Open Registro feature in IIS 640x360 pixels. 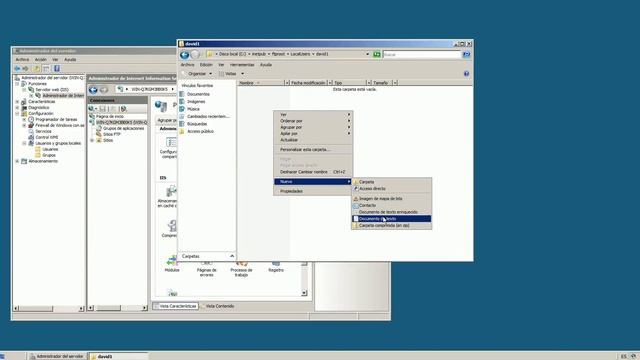pos(276,266)
